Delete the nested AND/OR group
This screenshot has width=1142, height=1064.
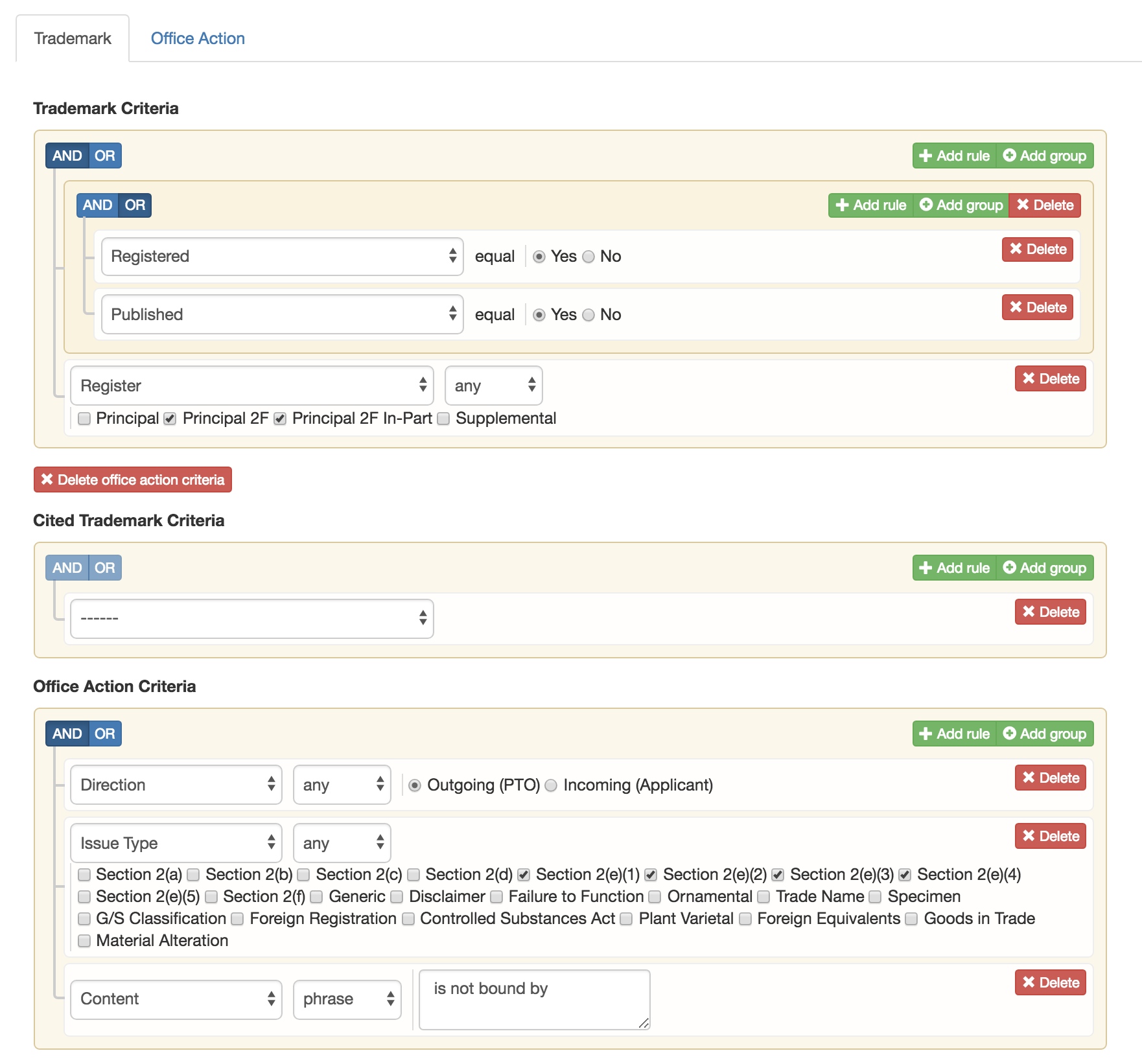click(1045, 205)
